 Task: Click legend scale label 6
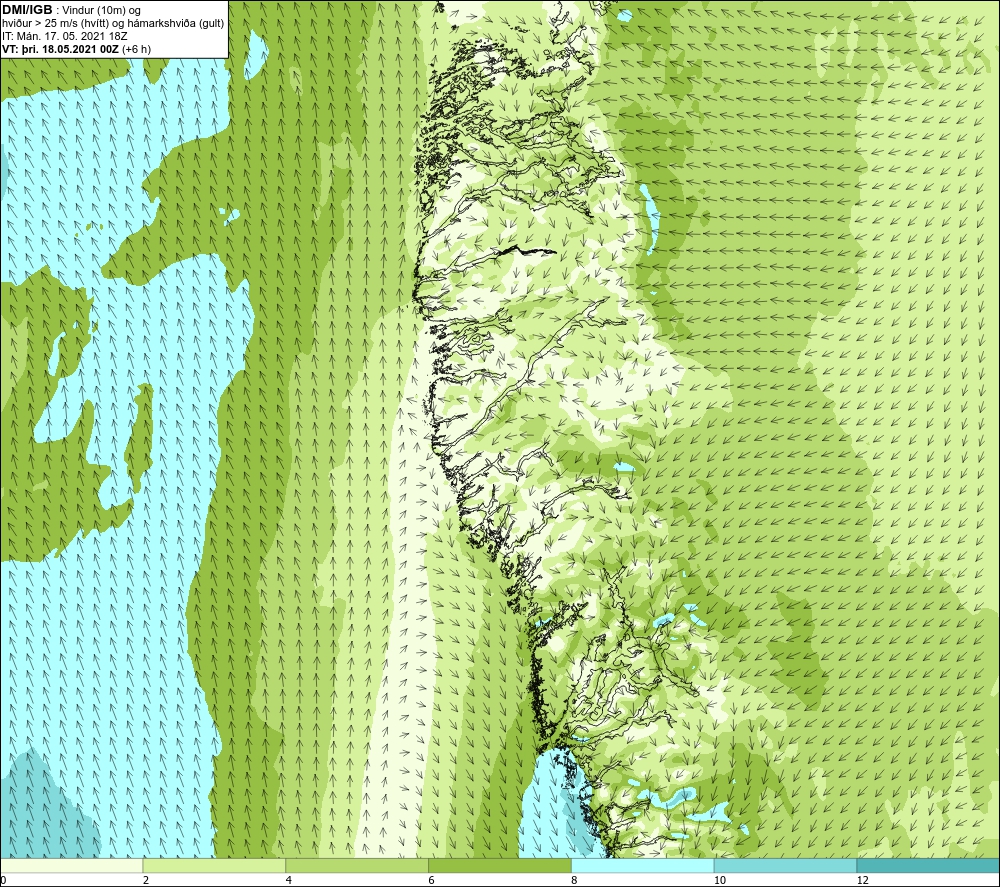pos(432,880)
